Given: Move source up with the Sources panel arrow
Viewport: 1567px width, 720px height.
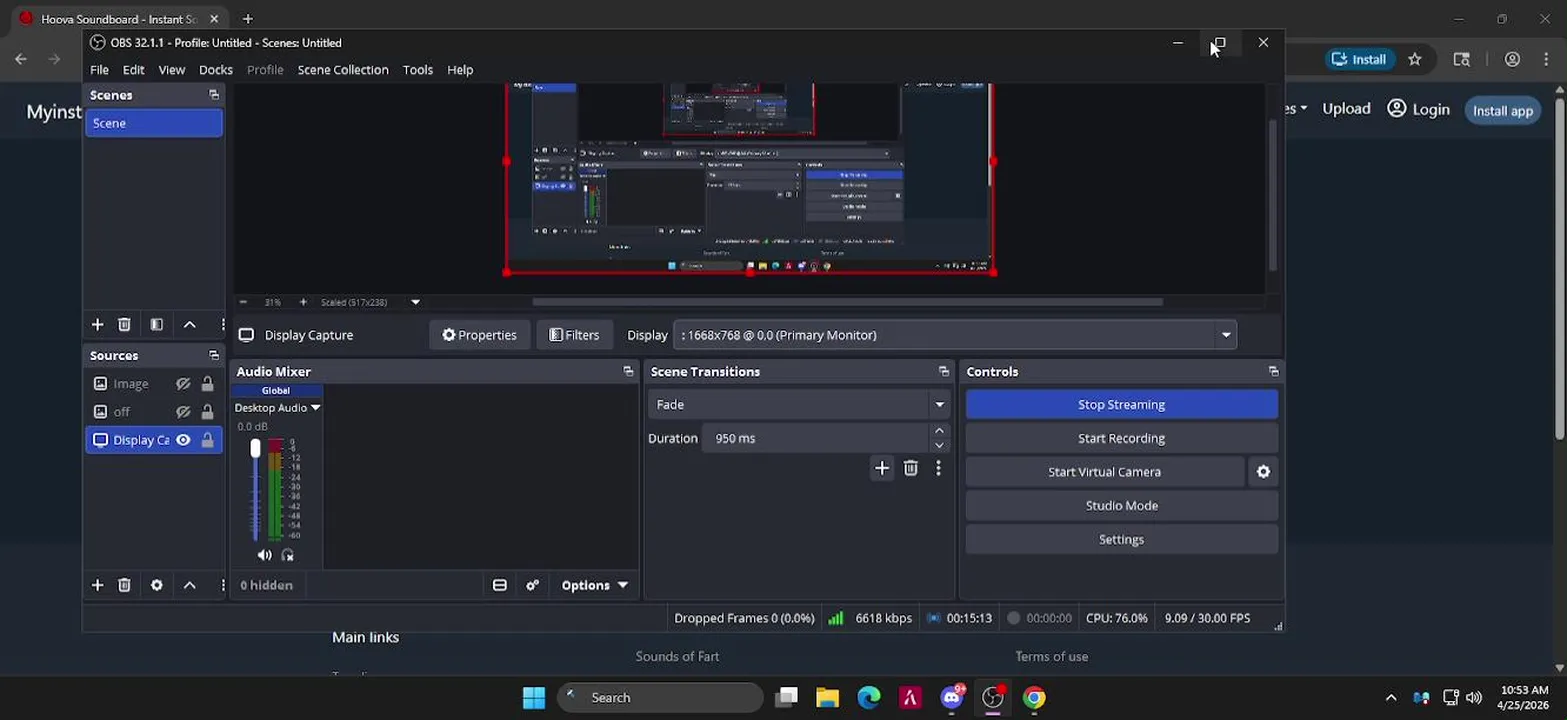Looking at the screenshot, I should coord(189,585).
